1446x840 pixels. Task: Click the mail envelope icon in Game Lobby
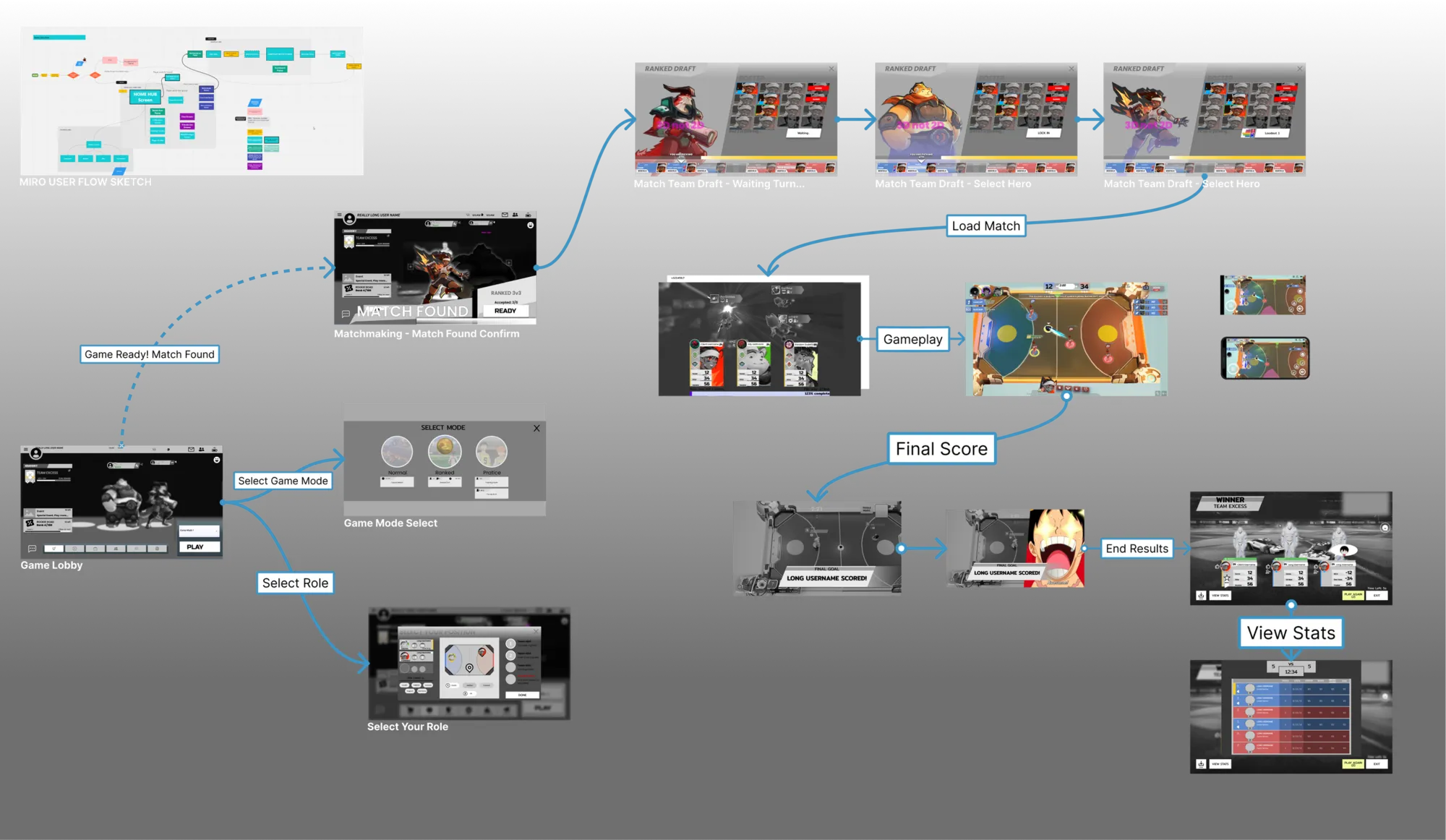(x=191, y=449)
